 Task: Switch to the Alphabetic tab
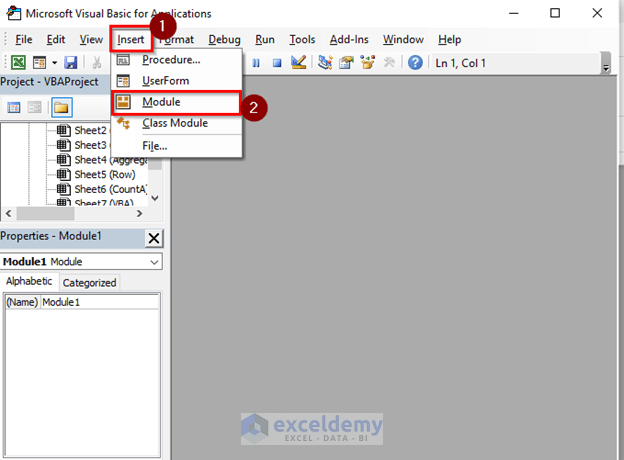29,281
